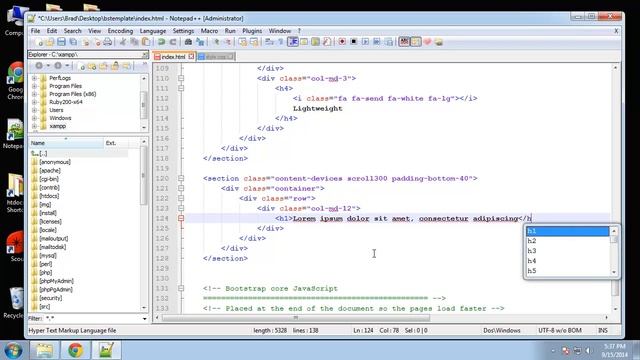
Task: Close the index.html tab
Action: pos(191,57)
